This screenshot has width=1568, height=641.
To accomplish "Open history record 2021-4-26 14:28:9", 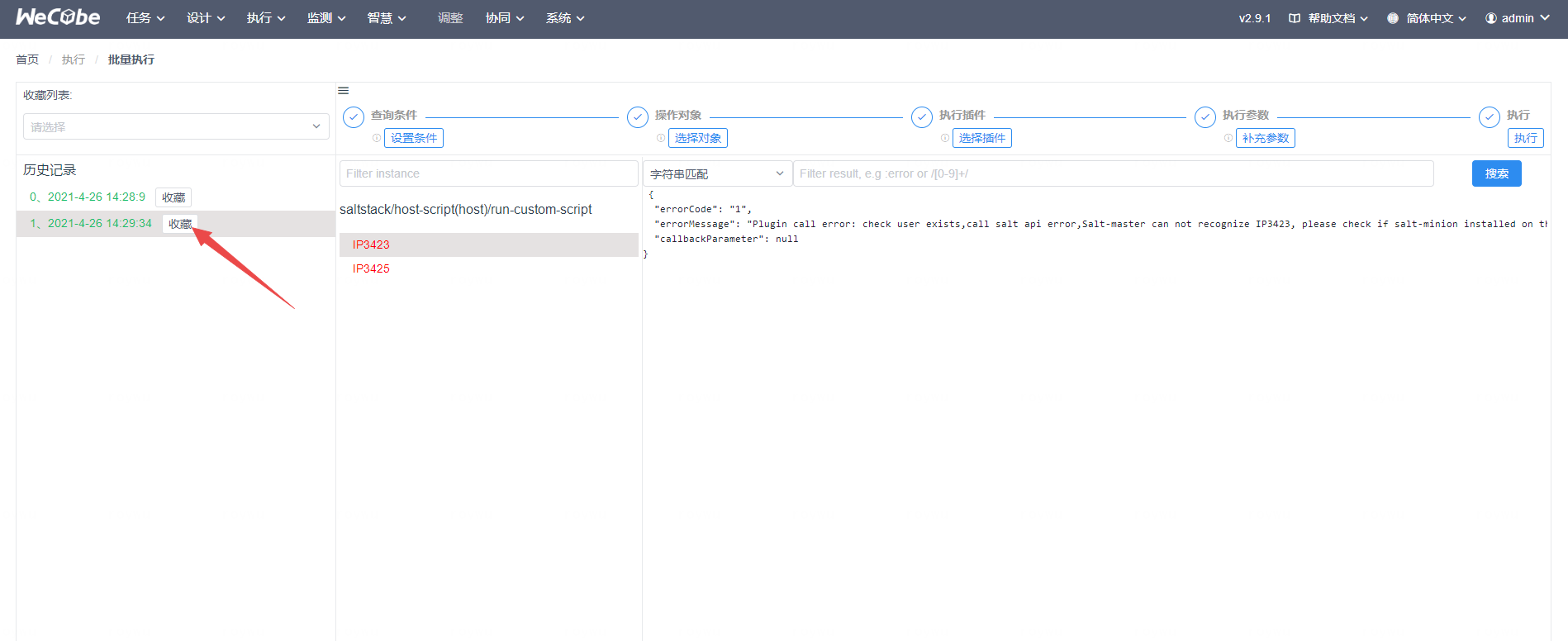I will click(96, 197).
